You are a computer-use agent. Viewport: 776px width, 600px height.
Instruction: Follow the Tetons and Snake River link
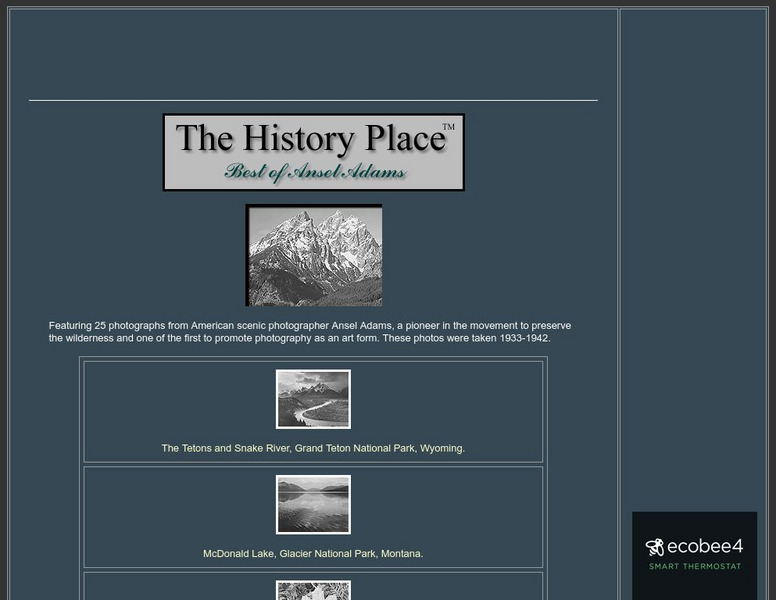pos(313,448)
